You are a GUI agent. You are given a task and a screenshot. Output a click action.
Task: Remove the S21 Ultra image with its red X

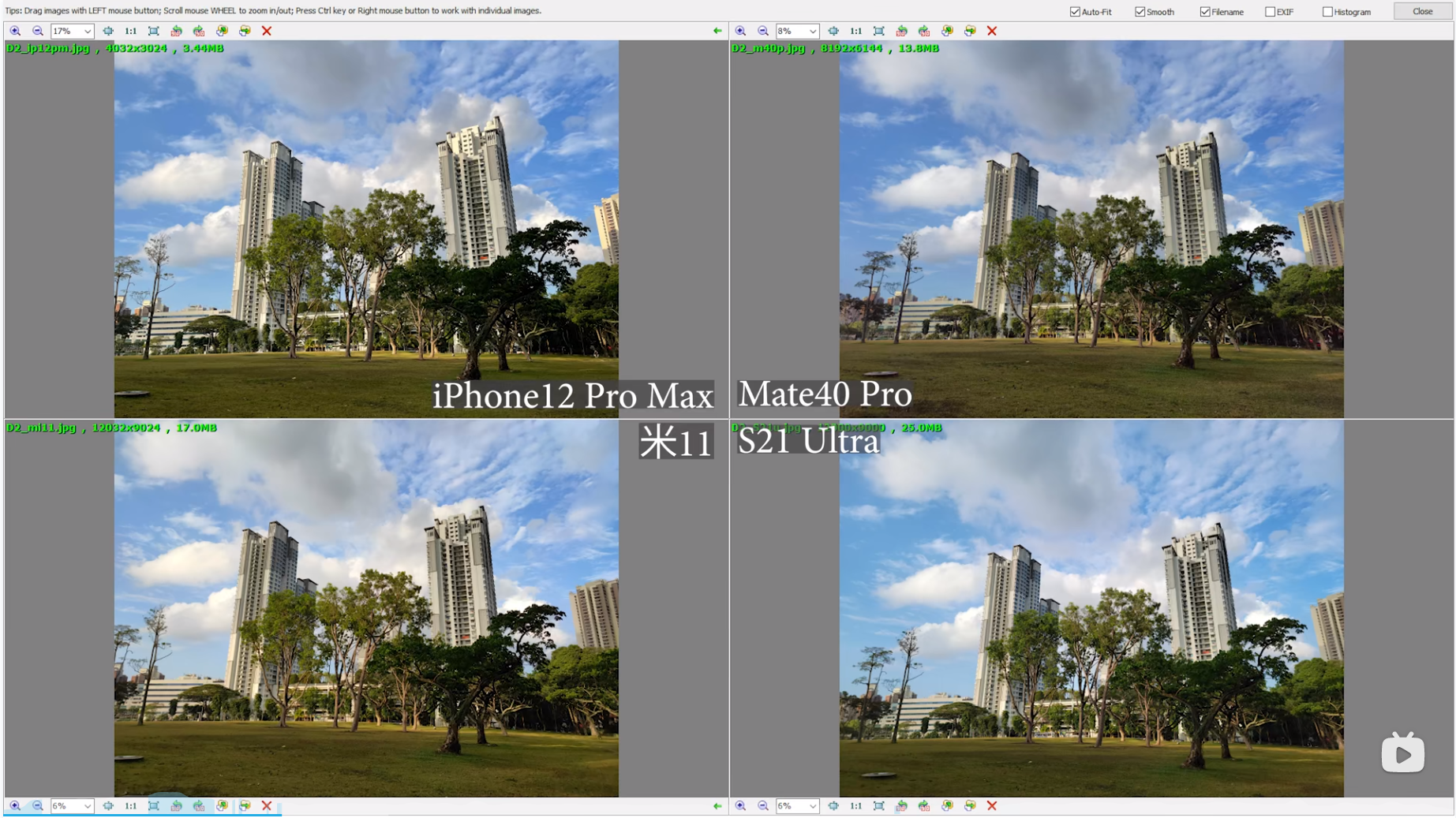(992, 805)
